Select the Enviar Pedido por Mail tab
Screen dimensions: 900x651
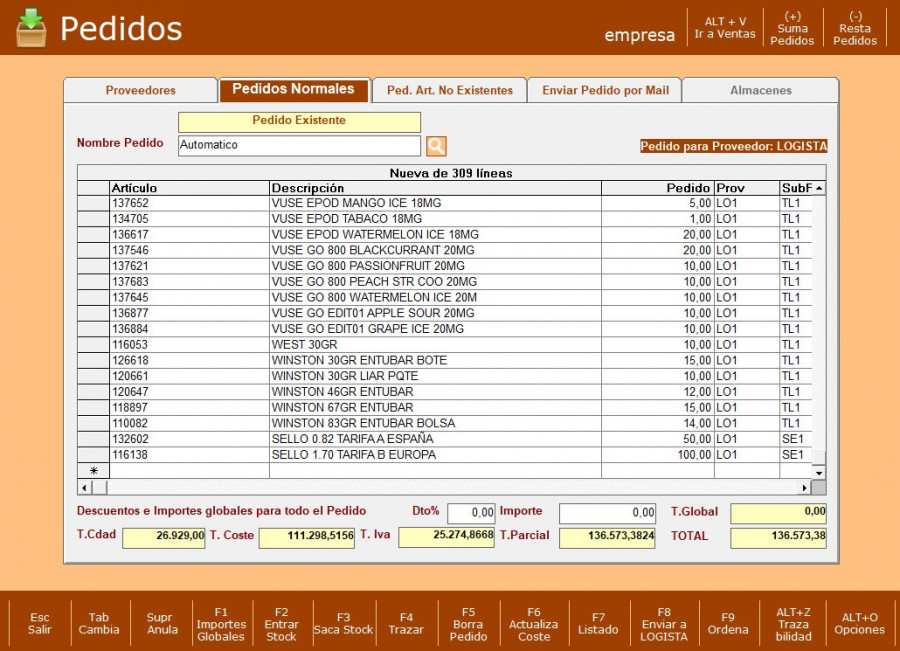pyautogui.click(x=605, y=90)
